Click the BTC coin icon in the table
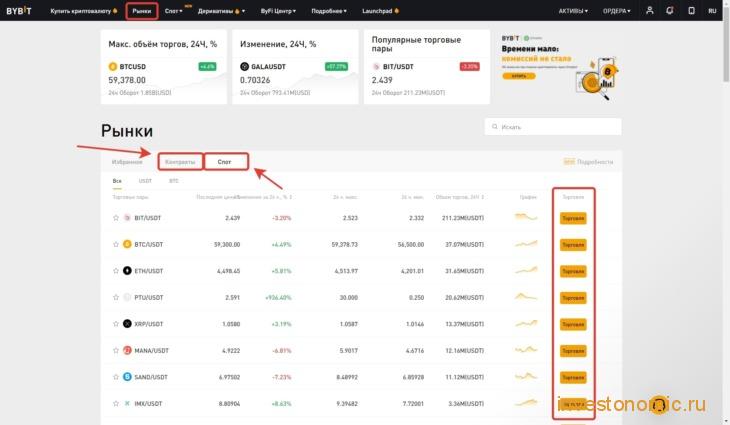Viewport: 730px width, 425px height. pyautogui.click(x=127, y=244)
